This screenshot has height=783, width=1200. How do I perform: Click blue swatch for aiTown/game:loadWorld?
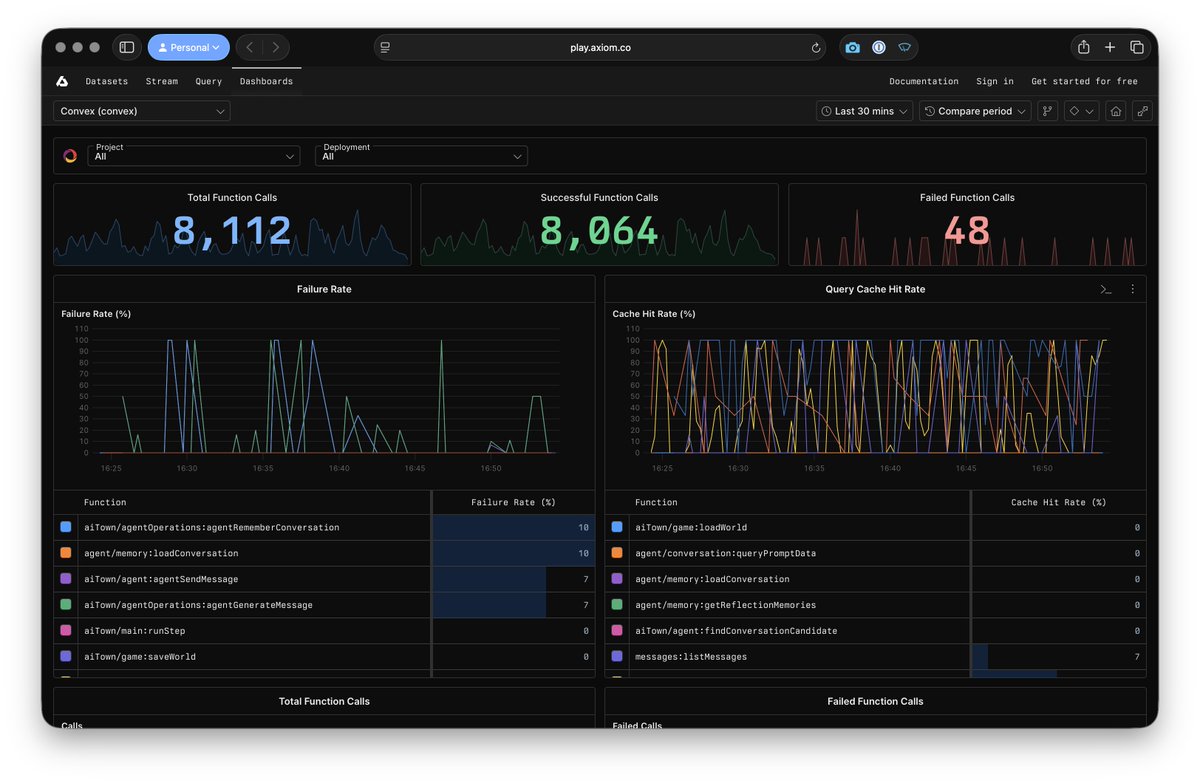(617, 527)
